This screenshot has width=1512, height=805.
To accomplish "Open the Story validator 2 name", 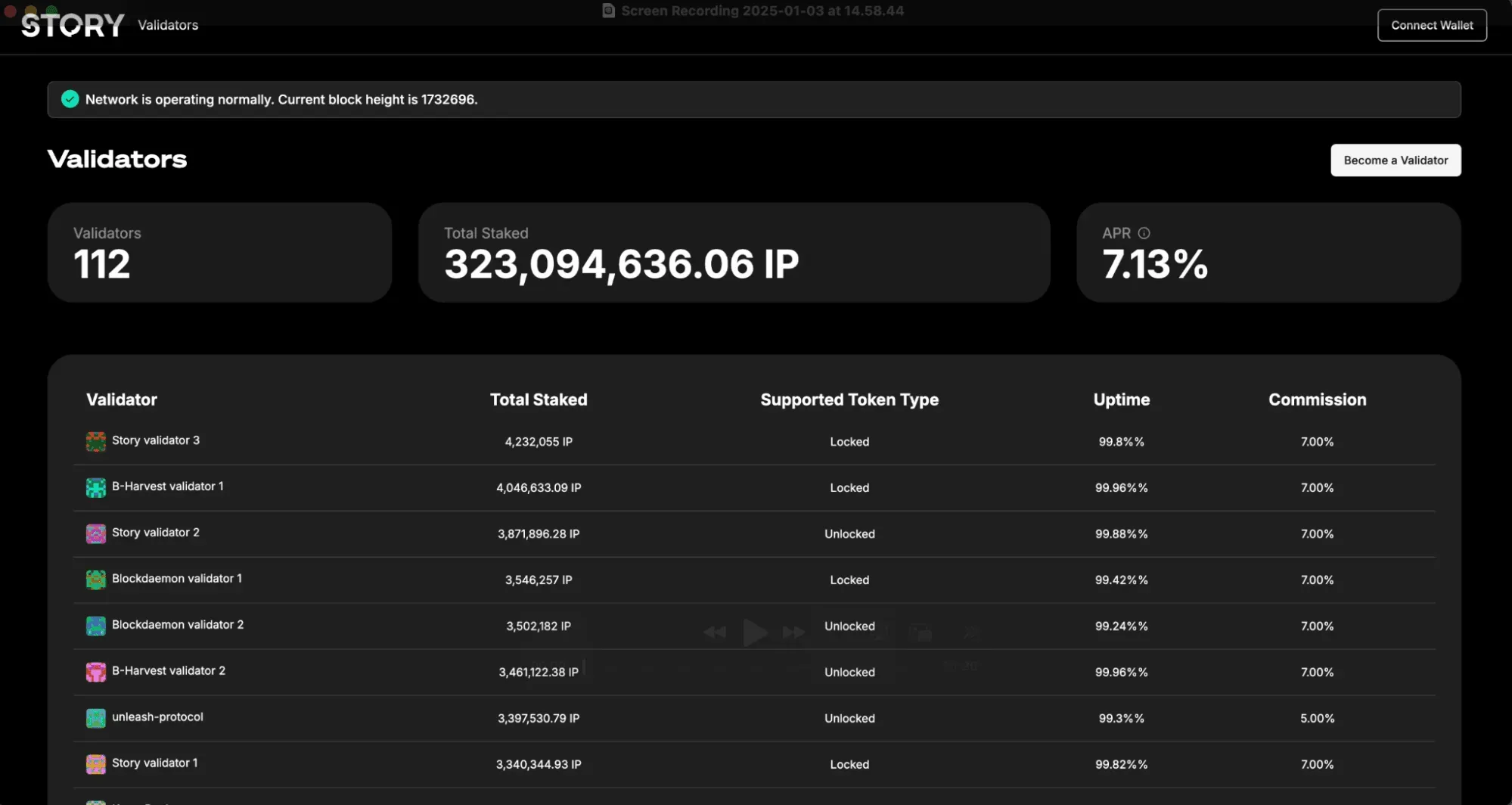I will [156, 533].
